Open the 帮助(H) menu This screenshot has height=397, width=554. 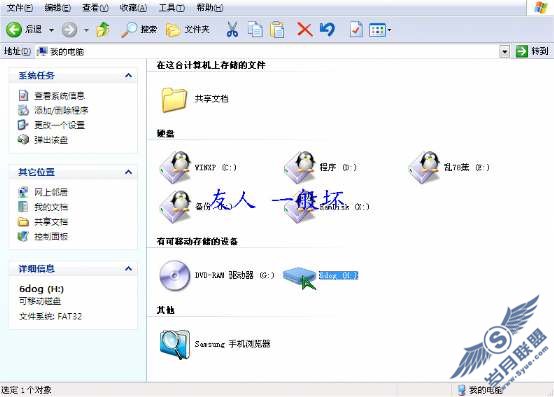(210, 8)
